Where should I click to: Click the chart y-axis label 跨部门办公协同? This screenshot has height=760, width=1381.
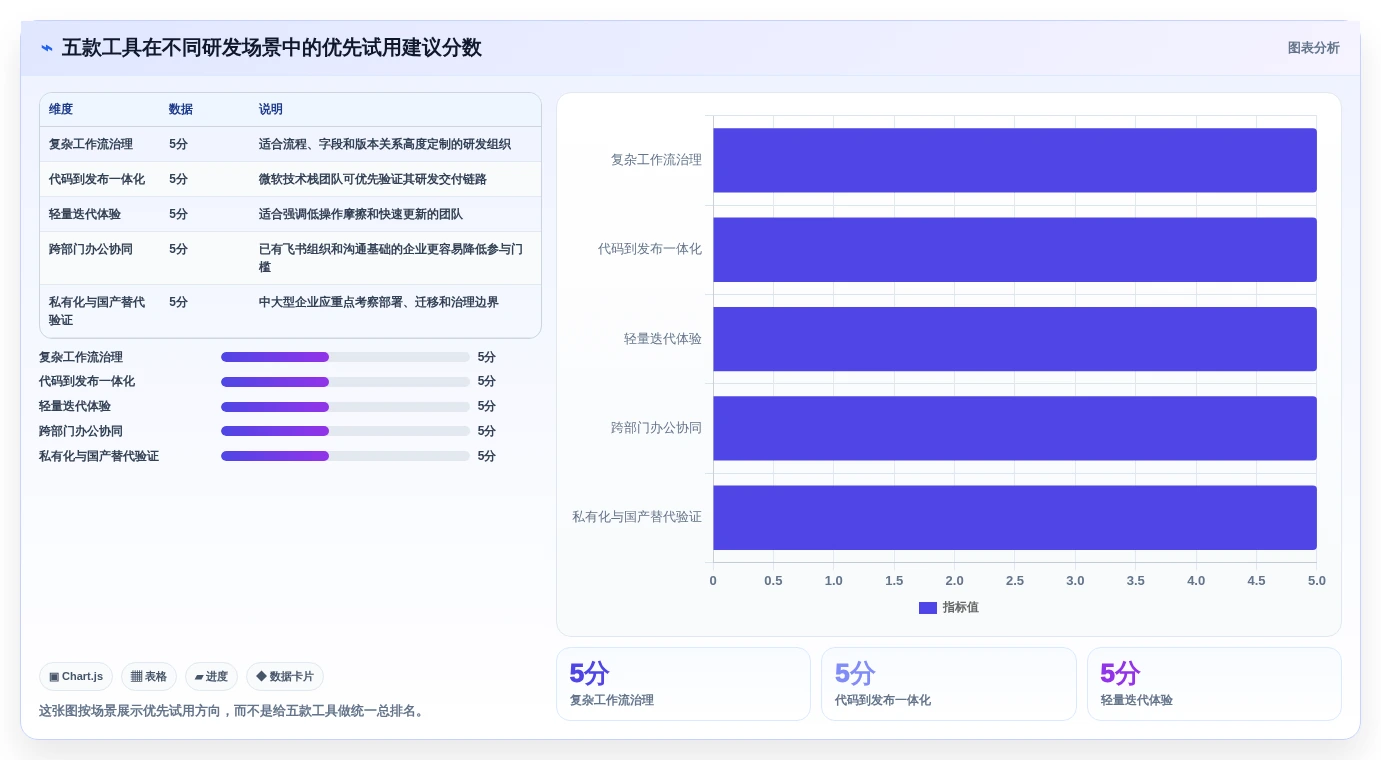tap(656, 428)
